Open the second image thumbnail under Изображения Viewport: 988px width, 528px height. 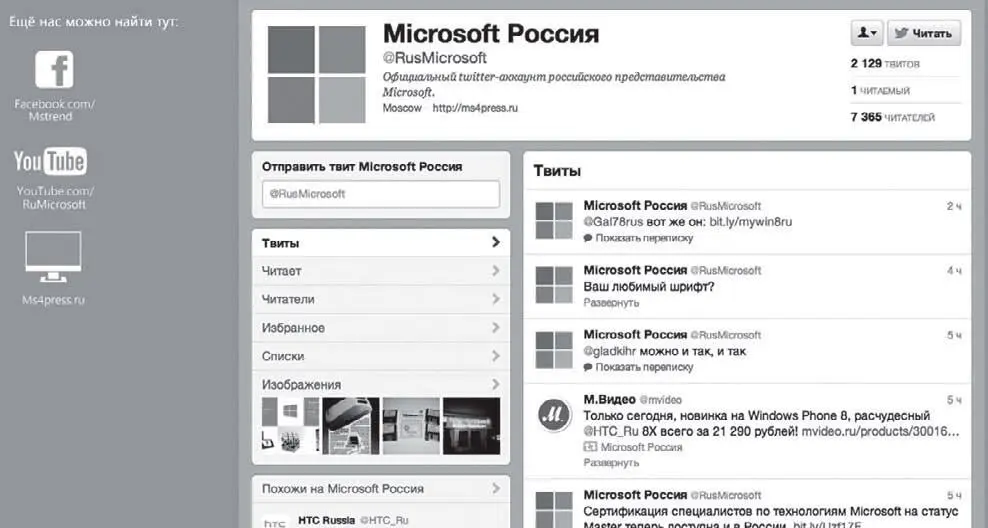[351, 426]
